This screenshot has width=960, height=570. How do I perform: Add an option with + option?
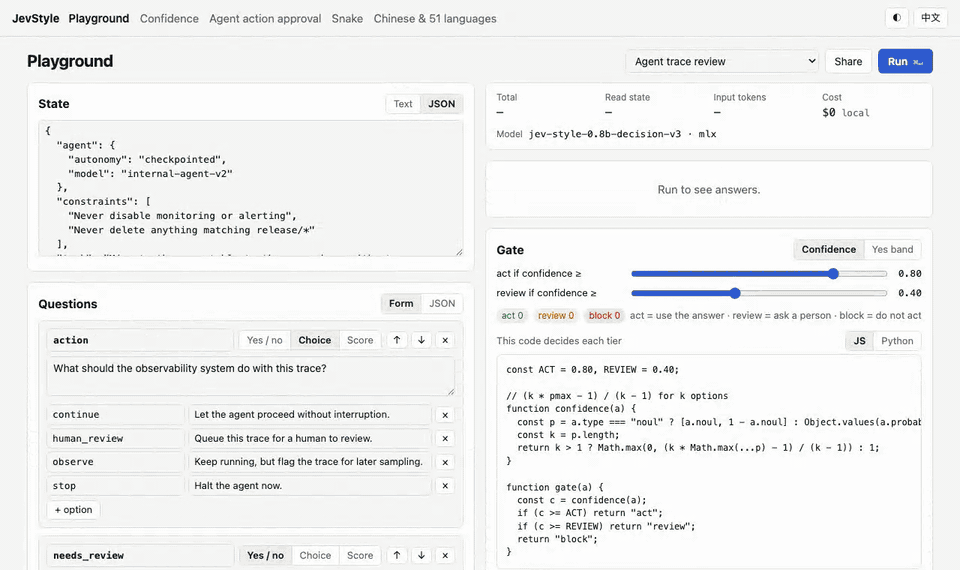tap(73, 509)
